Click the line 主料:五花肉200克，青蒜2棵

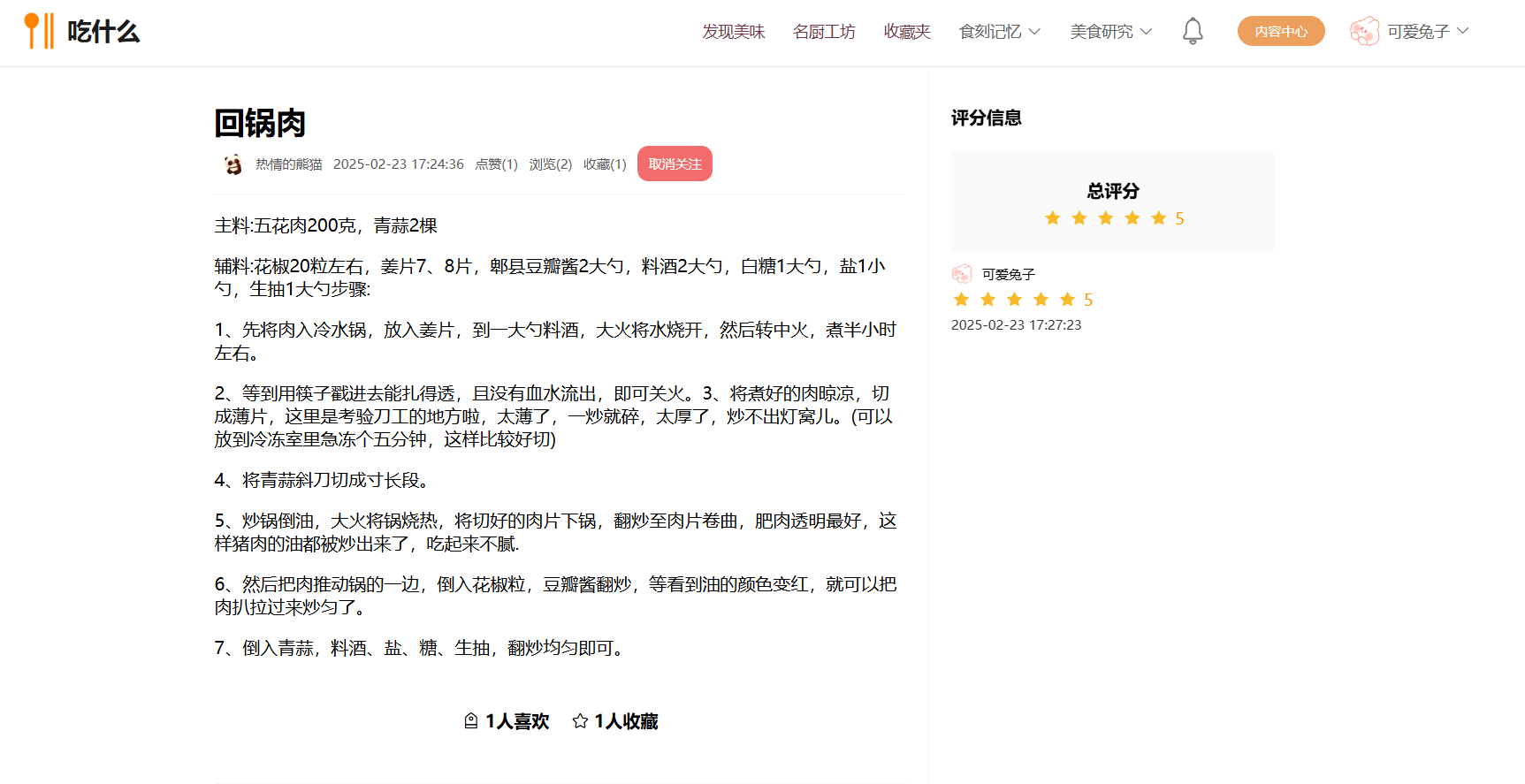click(x=325, y=225)
